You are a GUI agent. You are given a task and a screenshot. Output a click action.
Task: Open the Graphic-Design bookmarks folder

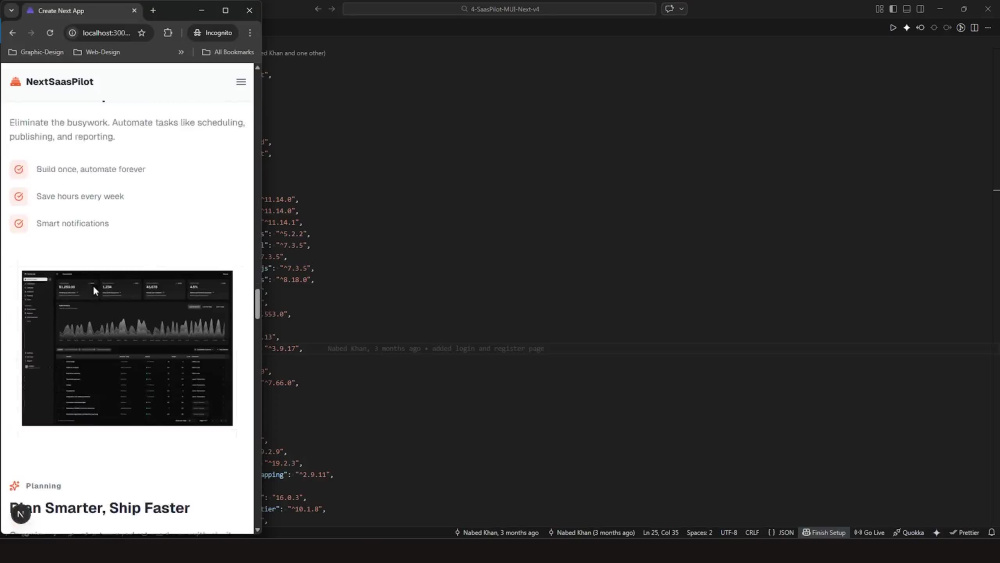[36, 52]
